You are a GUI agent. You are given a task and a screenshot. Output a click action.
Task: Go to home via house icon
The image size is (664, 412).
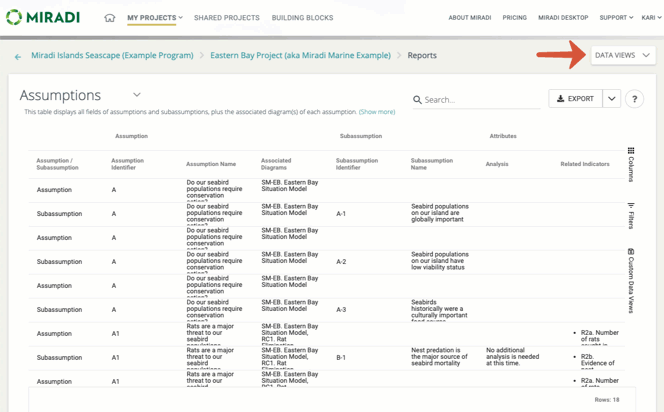[110, 18]
